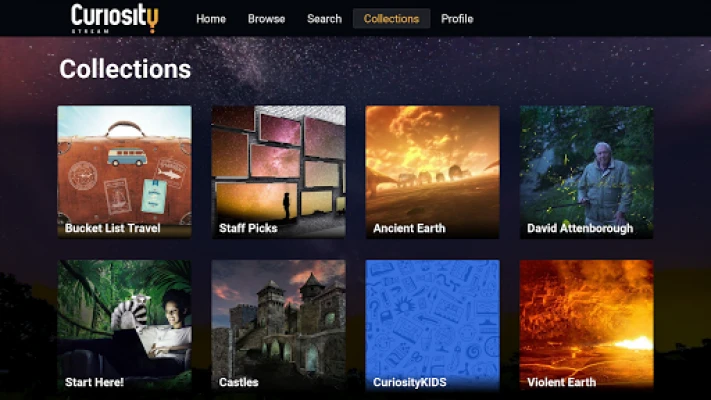Open the Staff Picks collection
Image resolution: width=711 pixels, height=400 pixels.
coord(278,172)
